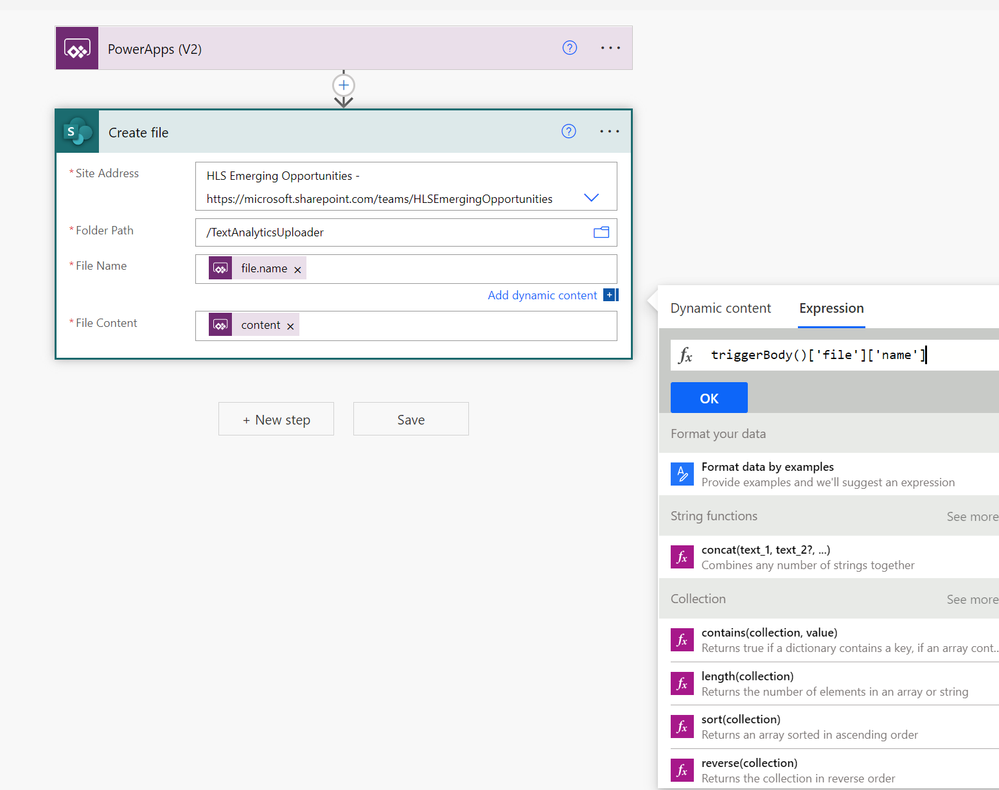Screen dimensions: 999x790
Task: Click the fx icon in the expression box
Action: pyautogui.click(x=686, y=355)
